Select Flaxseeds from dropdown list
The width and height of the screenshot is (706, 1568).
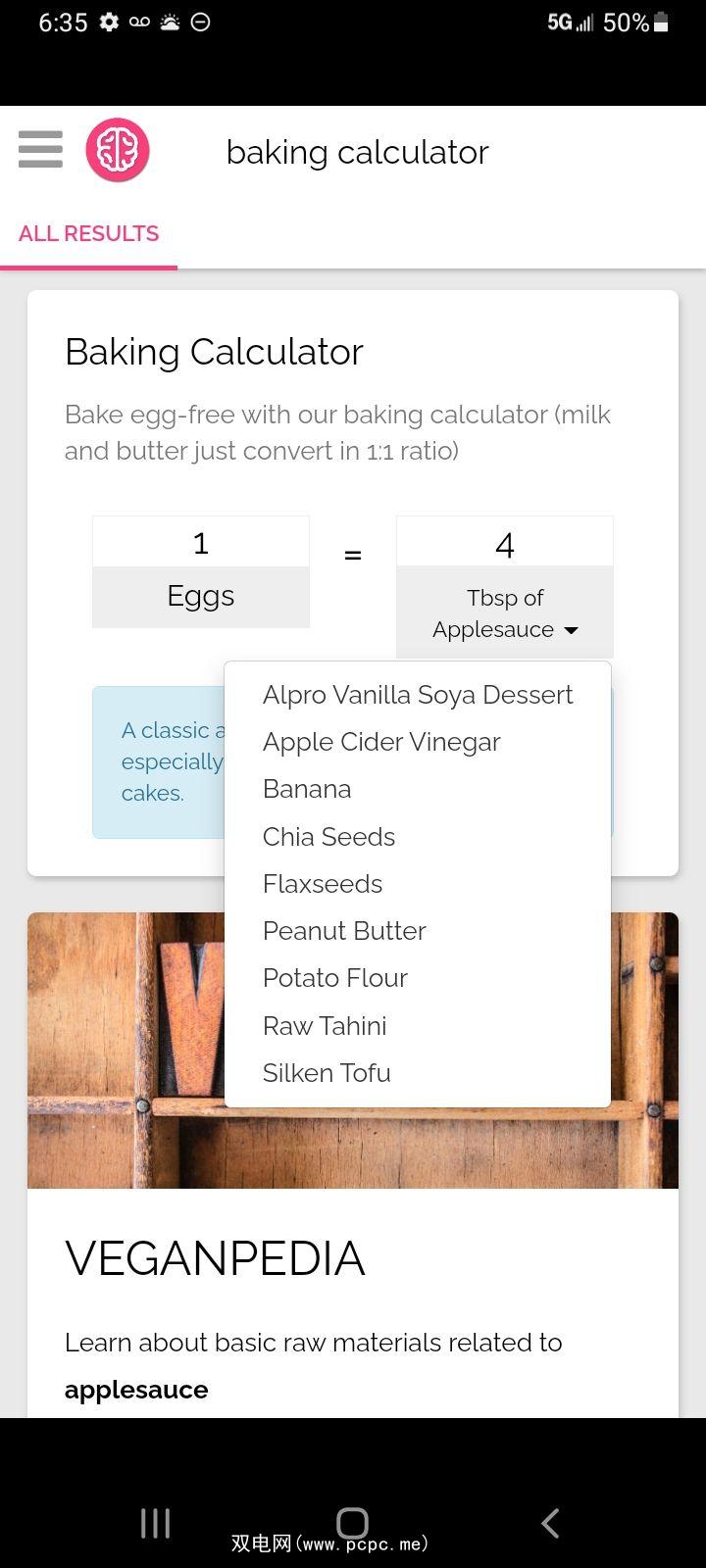[323, 884]
